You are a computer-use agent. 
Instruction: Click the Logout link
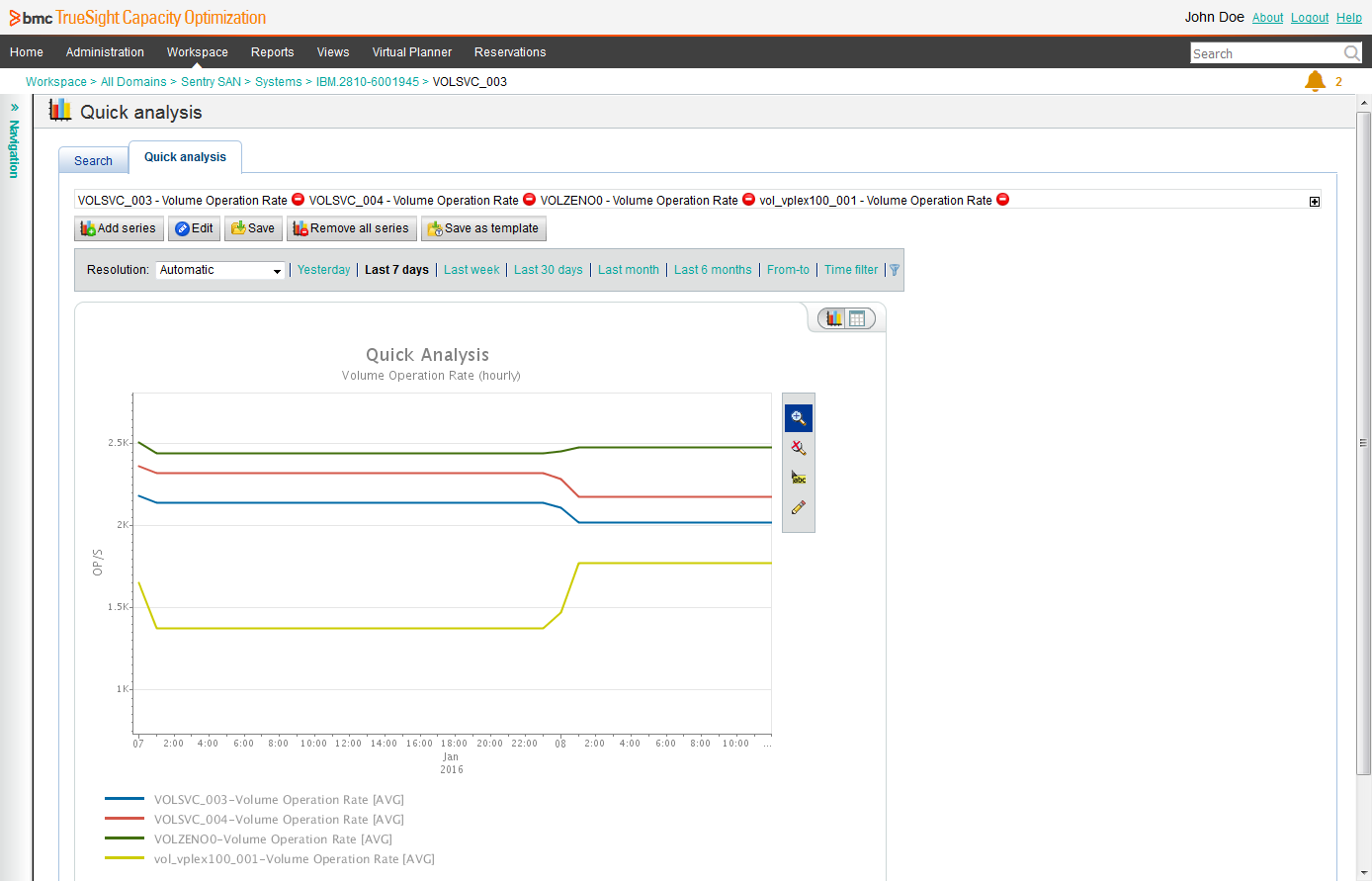pos(1310,18)
